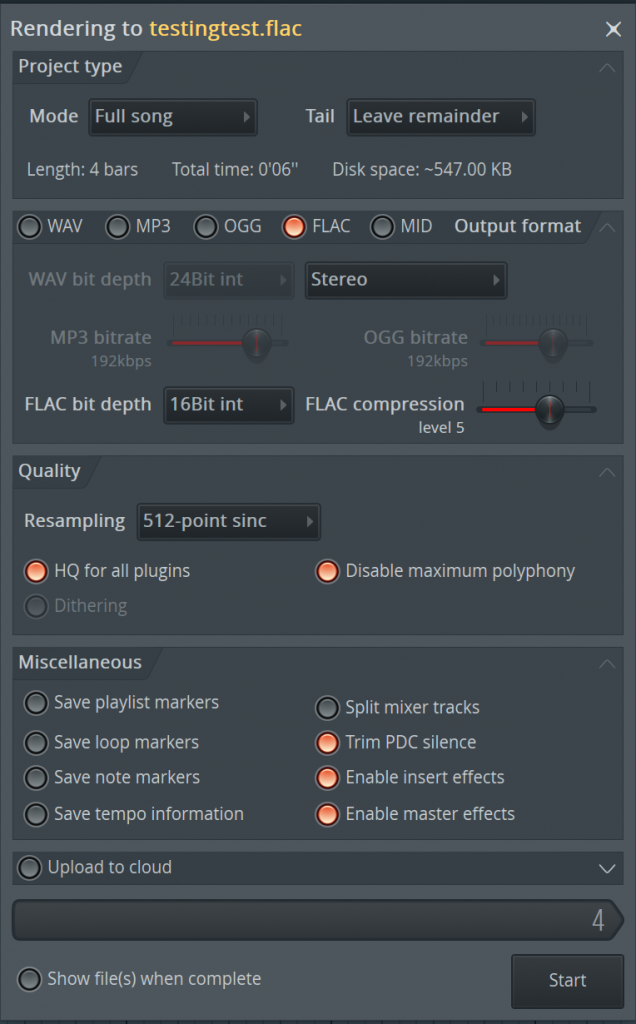This screenshot has height=1024, width=636.
Task: Disable Trim PDC silence option
Action: [x=327, y=743]
